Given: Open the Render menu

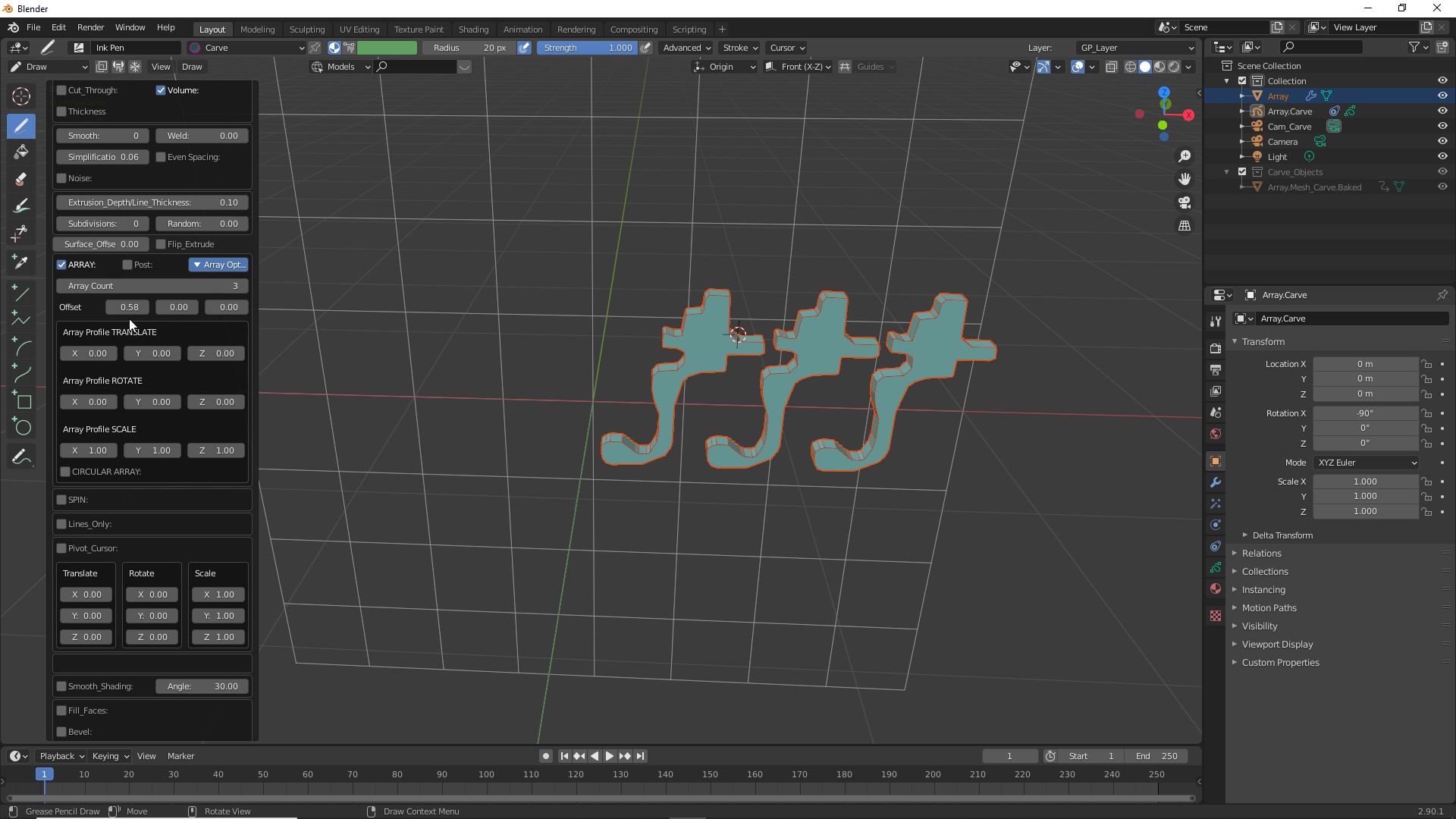Looking at the screenshot, I should [90, 27].
